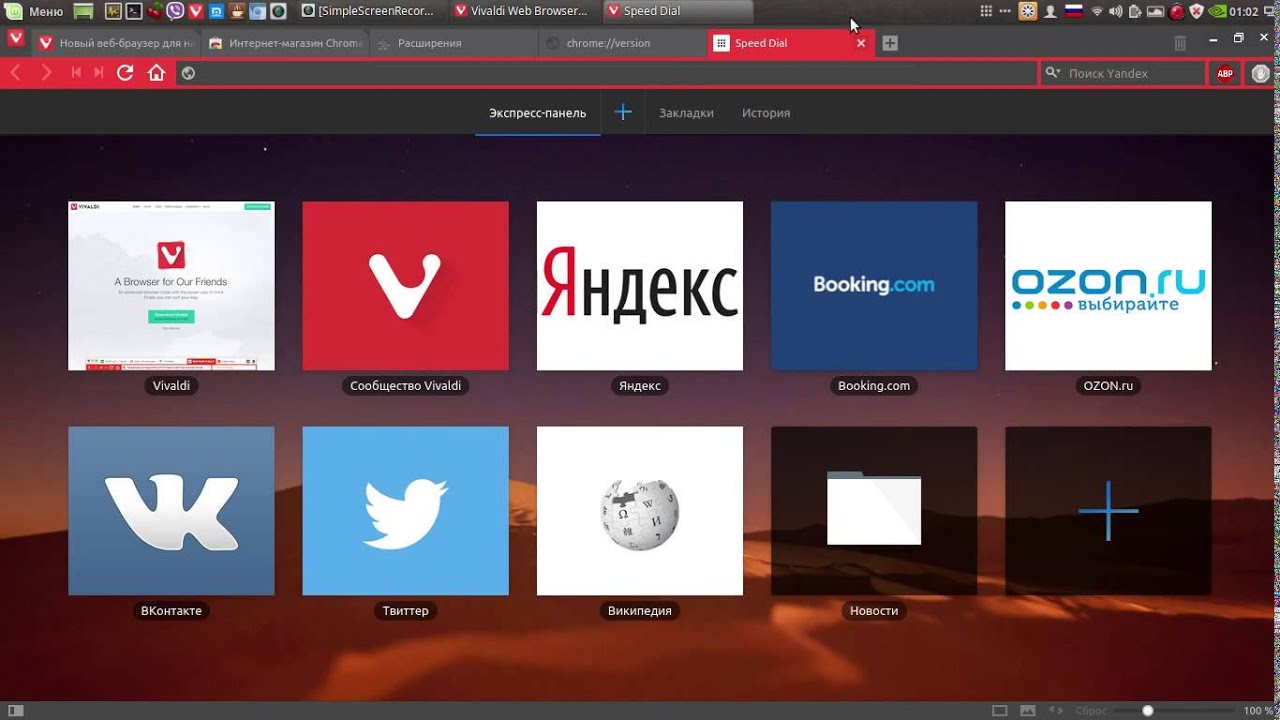Go back with the back arrow
1280x720 pixels.
point(15,73)
